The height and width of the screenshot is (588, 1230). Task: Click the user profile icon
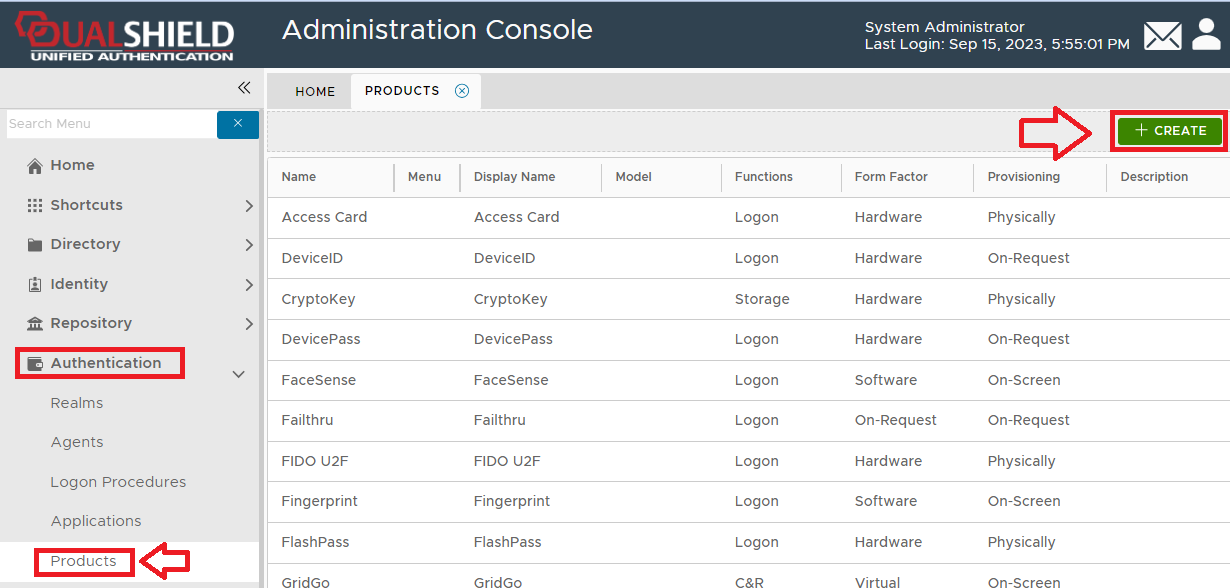(1206, 35)
